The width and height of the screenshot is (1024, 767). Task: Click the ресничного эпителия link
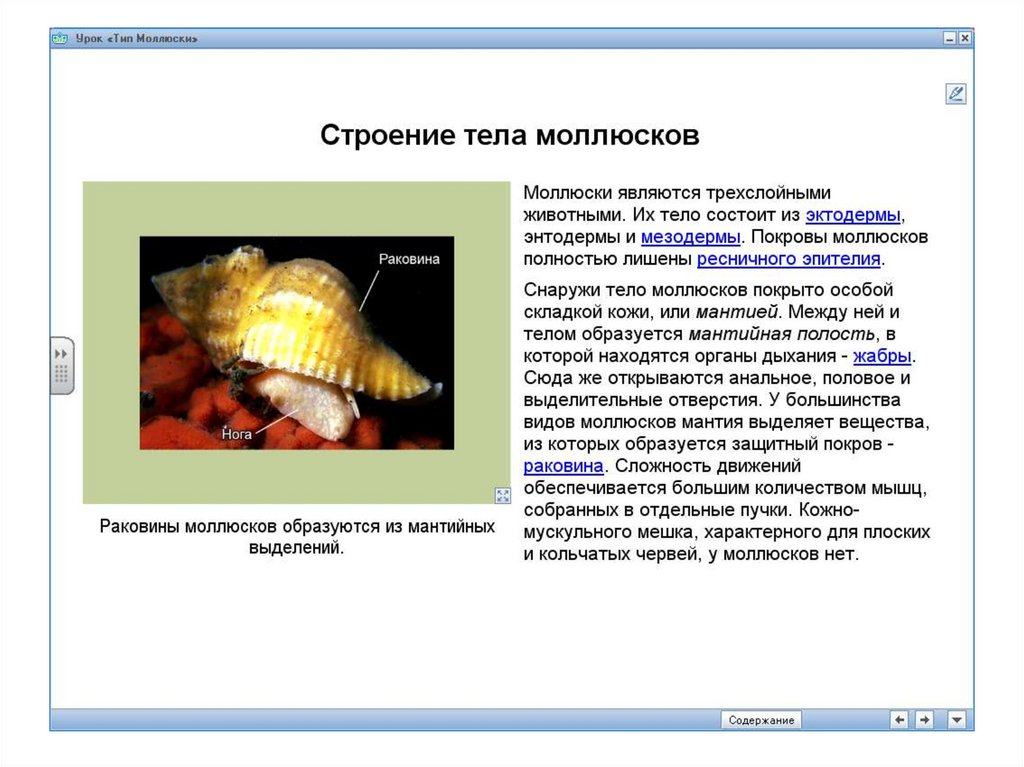[788, 259]
